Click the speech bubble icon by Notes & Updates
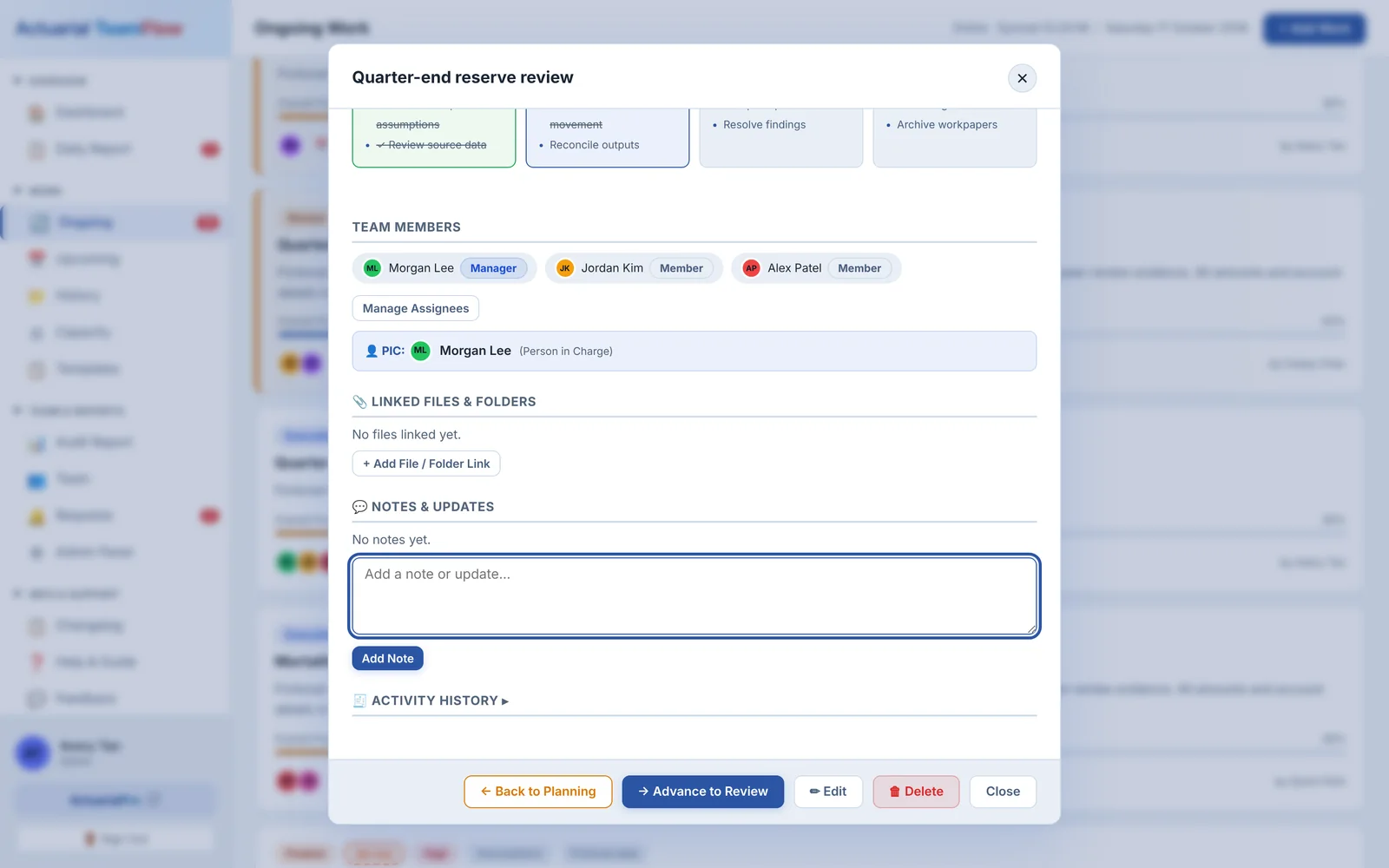The image size is (1389, 868). tap(359, 507)
